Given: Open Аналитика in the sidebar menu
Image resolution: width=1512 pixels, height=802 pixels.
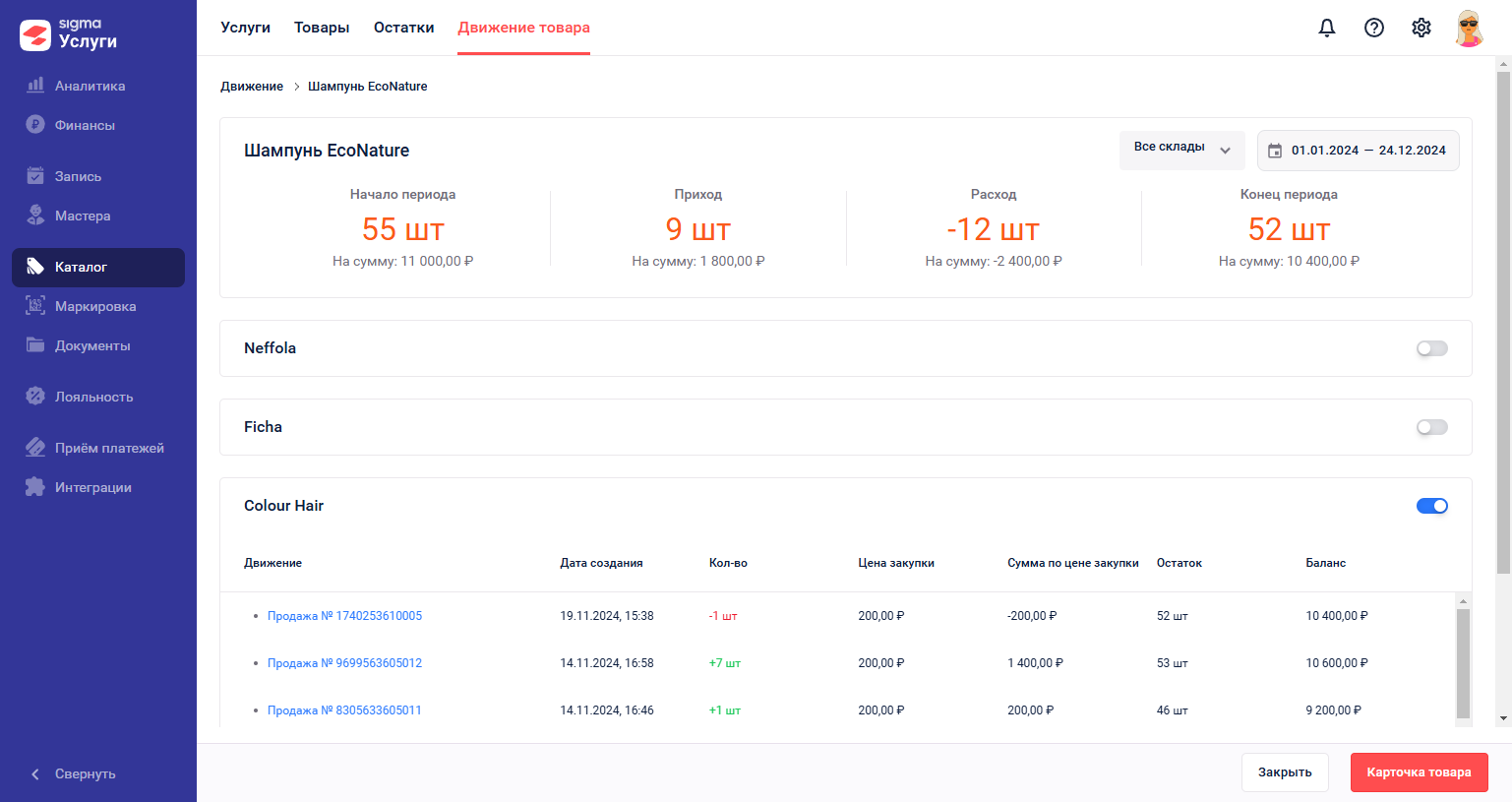Looking at the screenshot, I should [x=98, y=86].
